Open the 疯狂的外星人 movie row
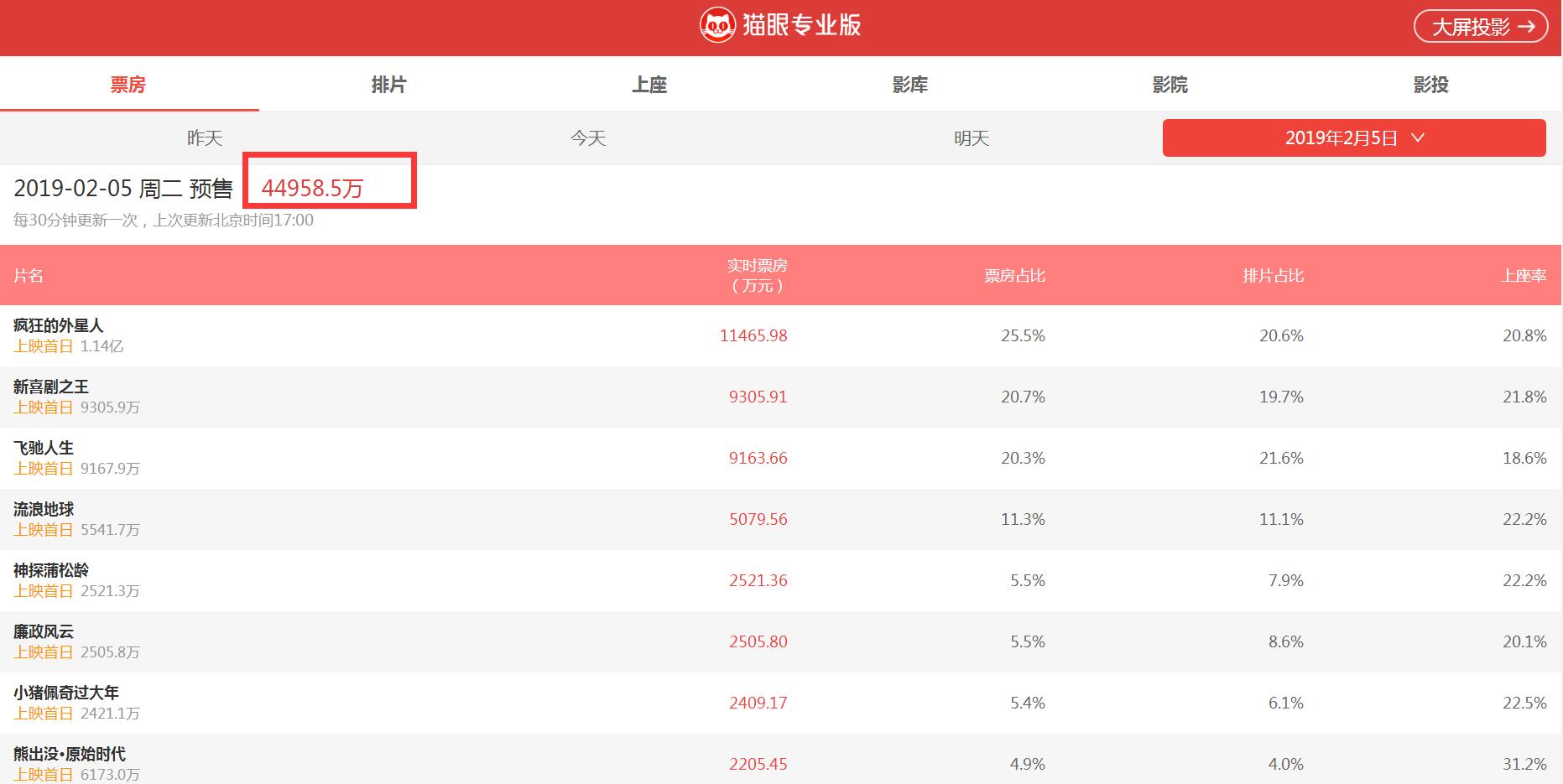 59,325
